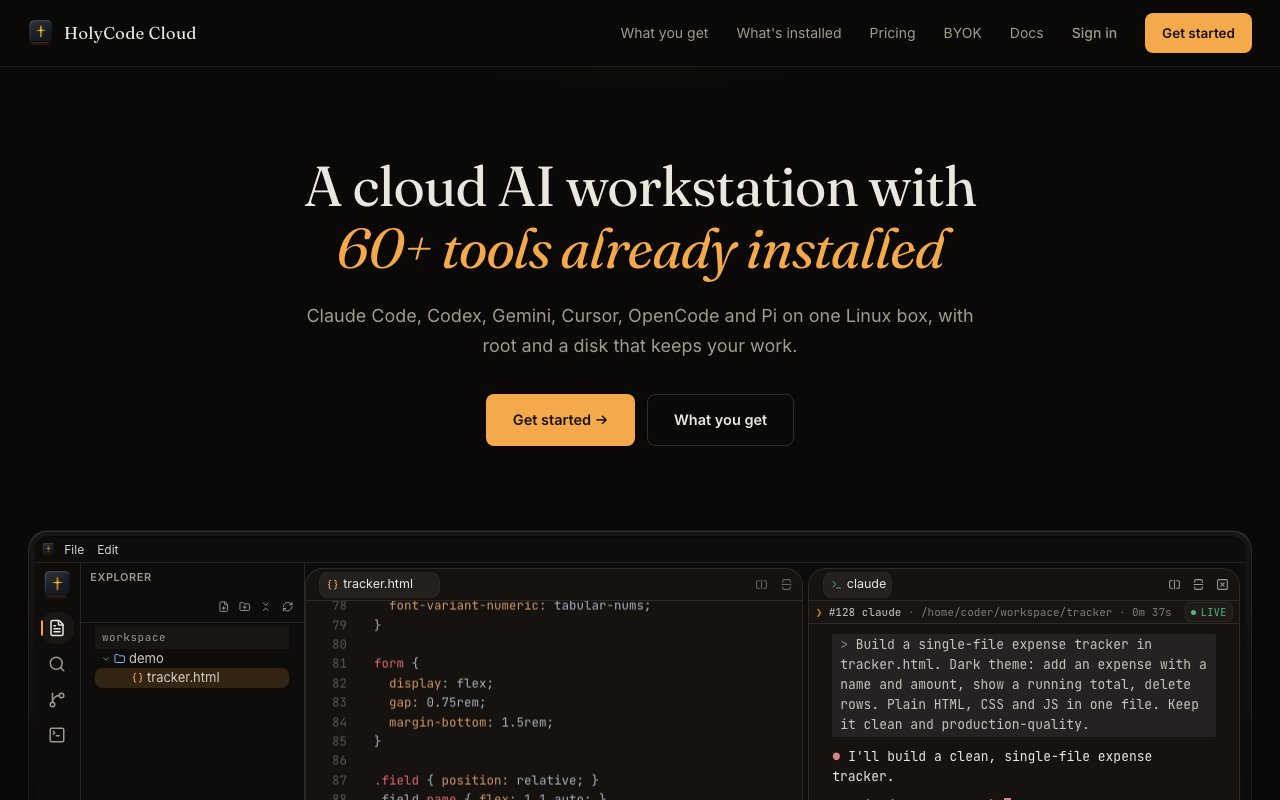The image size is (1280, 800).
Task: Select tracker.html in the file tree
Action: (192, 678)
